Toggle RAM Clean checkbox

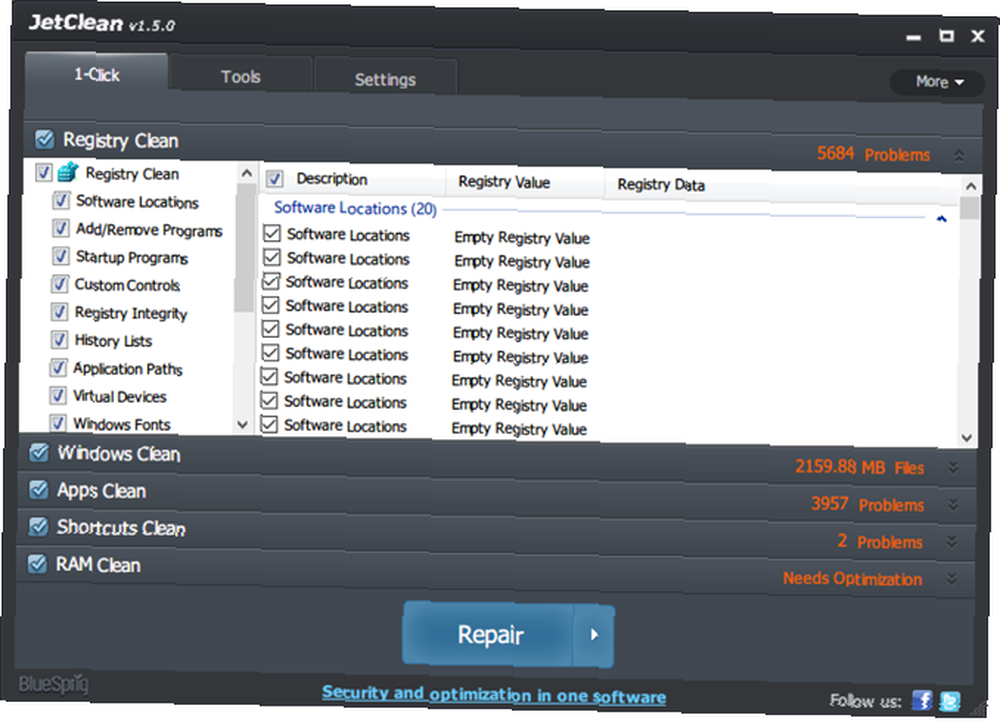[38, 564]
